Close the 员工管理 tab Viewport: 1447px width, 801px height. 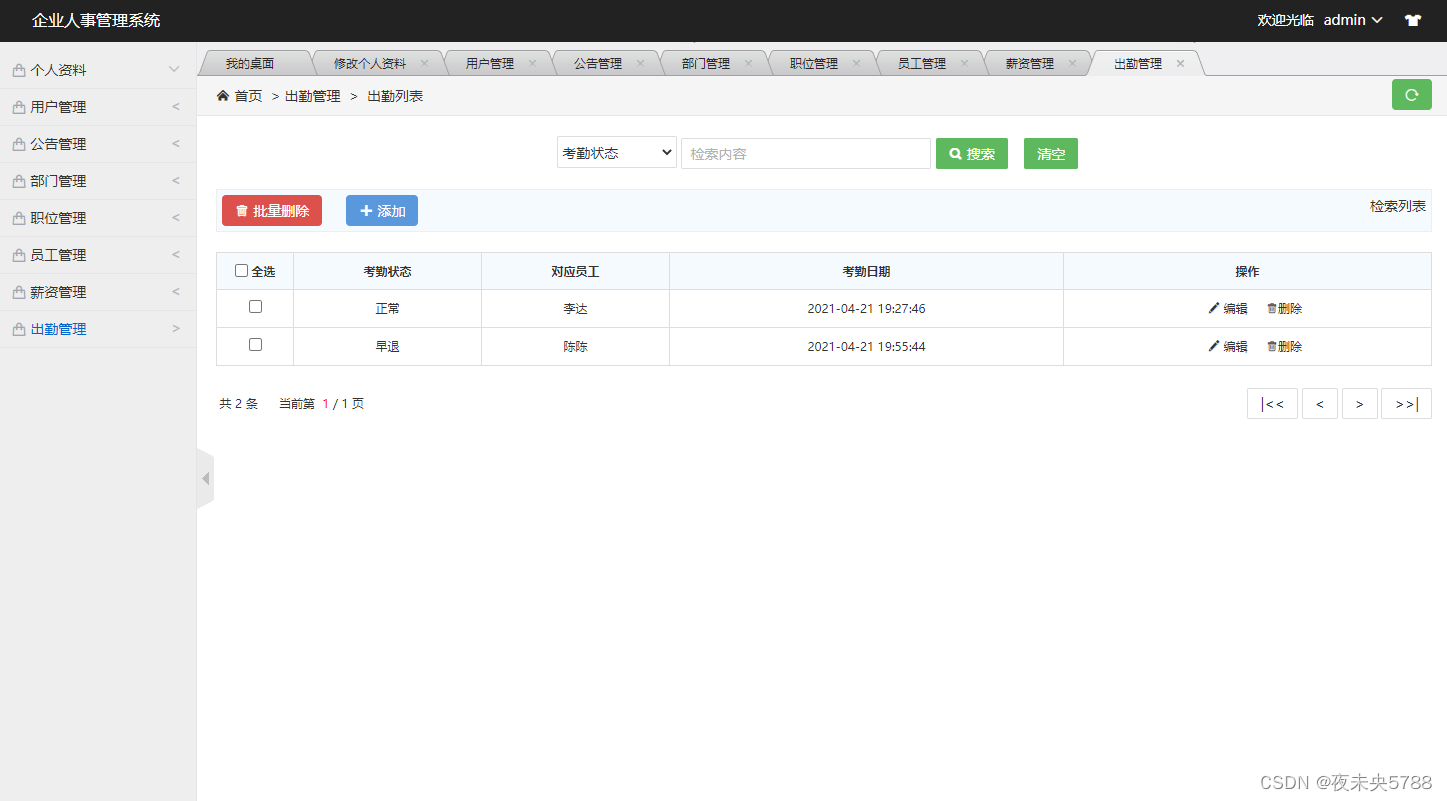tap(964, 63)
